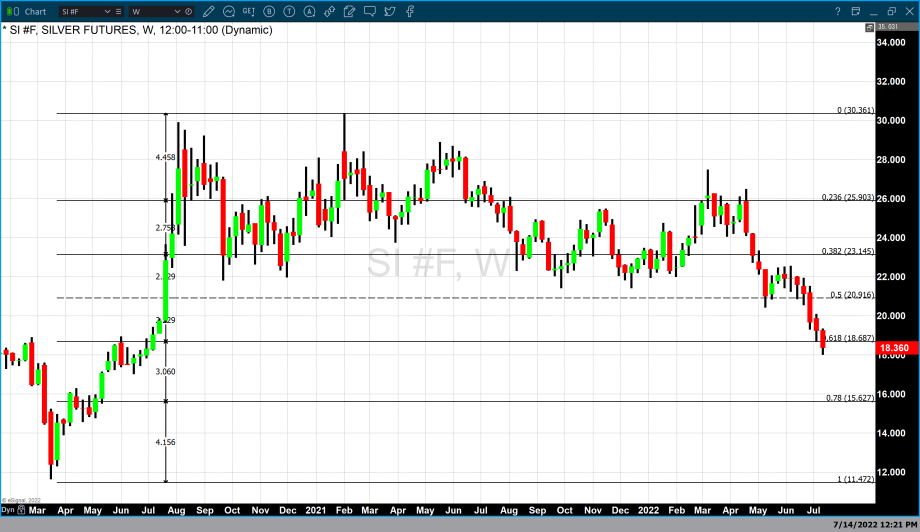Image resolution: width=920 pixels, height=532 pixels.
Task: Select the pencil drawing tool
Action: 211,11
